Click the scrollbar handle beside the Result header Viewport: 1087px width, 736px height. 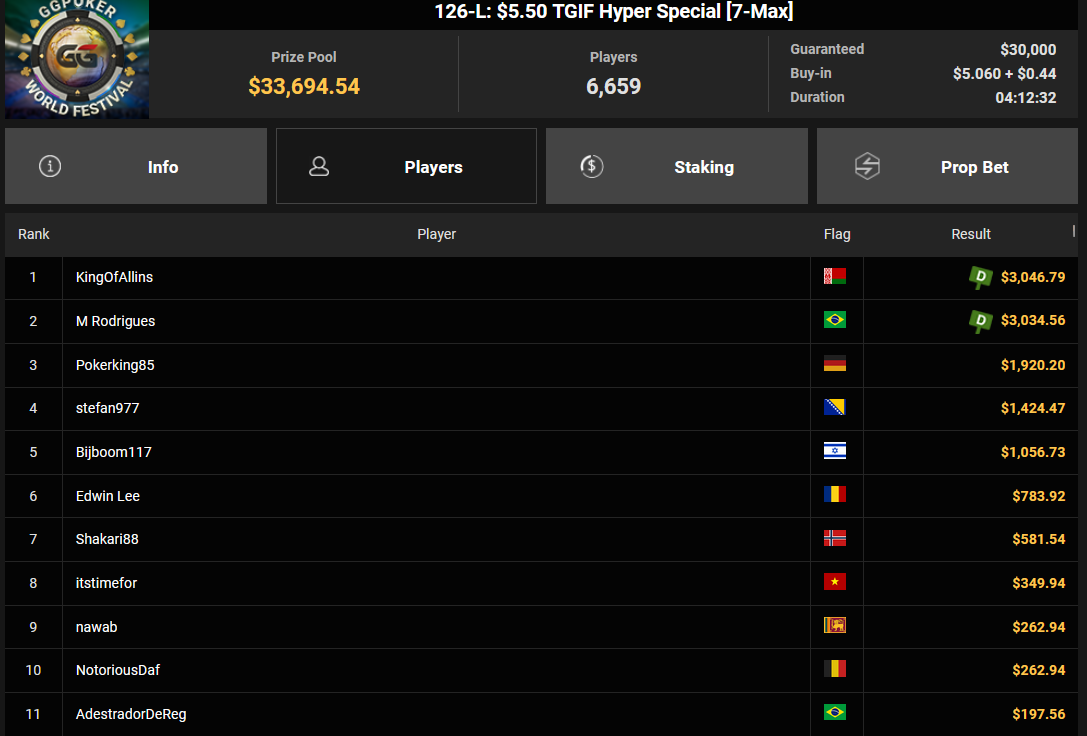[1074, 231]
